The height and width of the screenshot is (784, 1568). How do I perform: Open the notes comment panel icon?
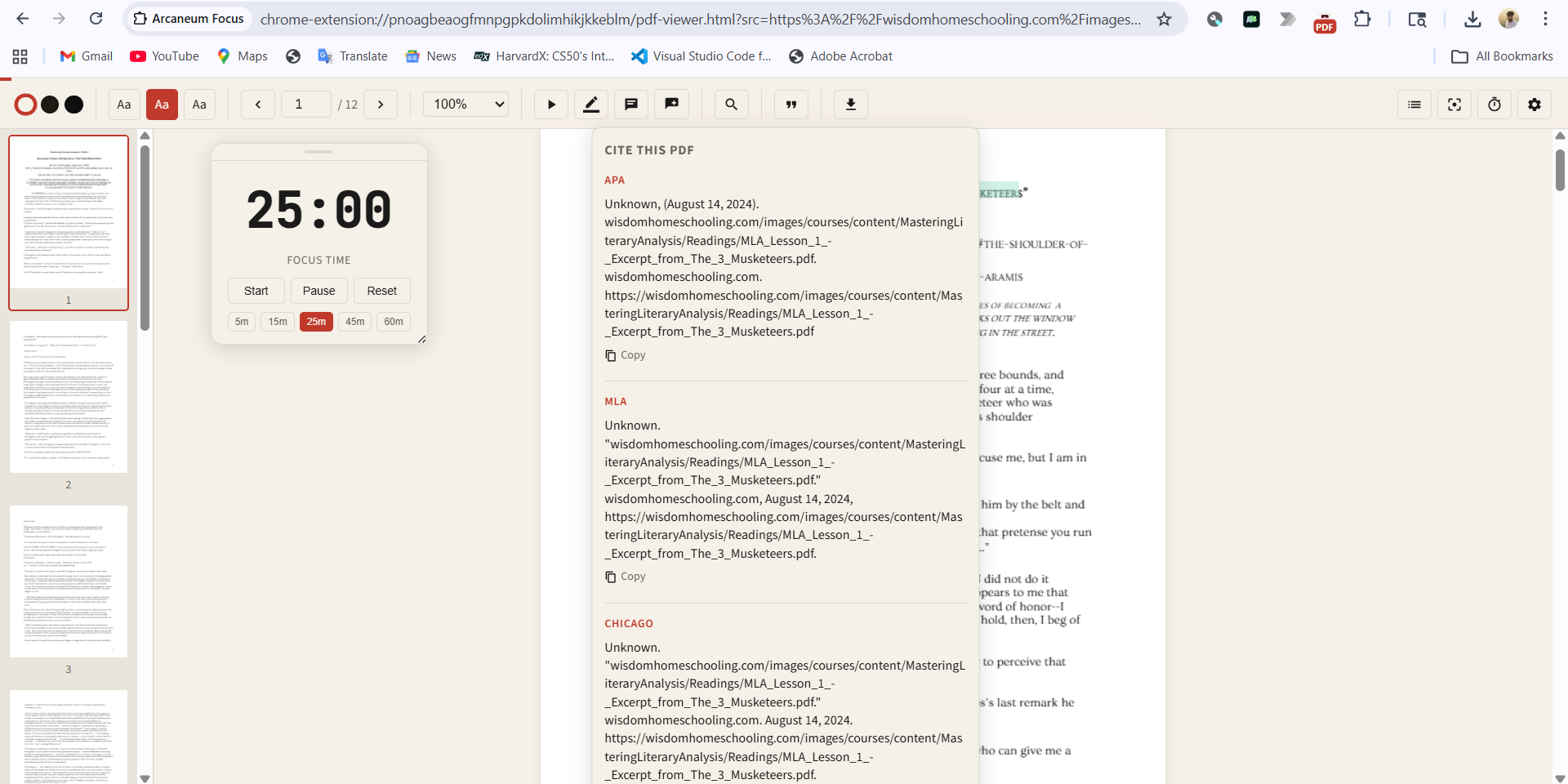[x=631, y=105]
